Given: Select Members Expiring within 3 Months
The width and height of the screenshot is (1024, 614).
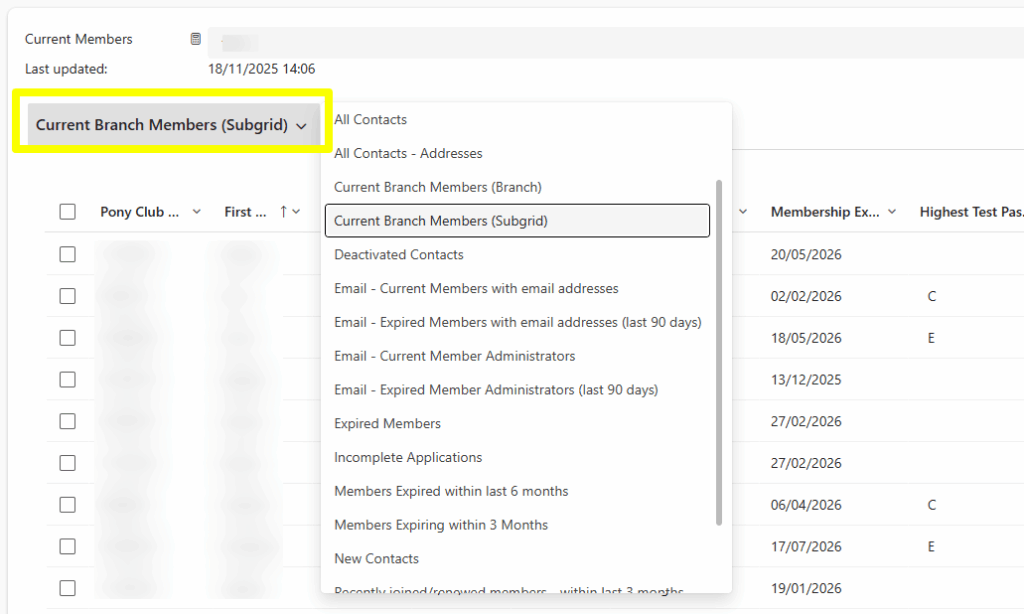Looking at the screenshot, I should [441, 525].
